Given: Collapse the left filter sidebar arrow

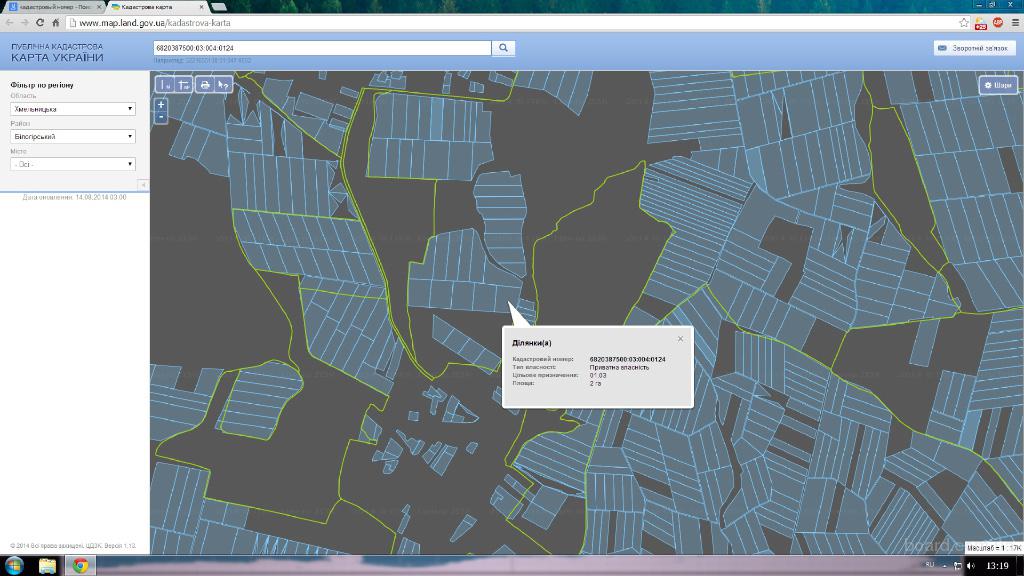Looking at the screenshot, I should click(142, 185).
